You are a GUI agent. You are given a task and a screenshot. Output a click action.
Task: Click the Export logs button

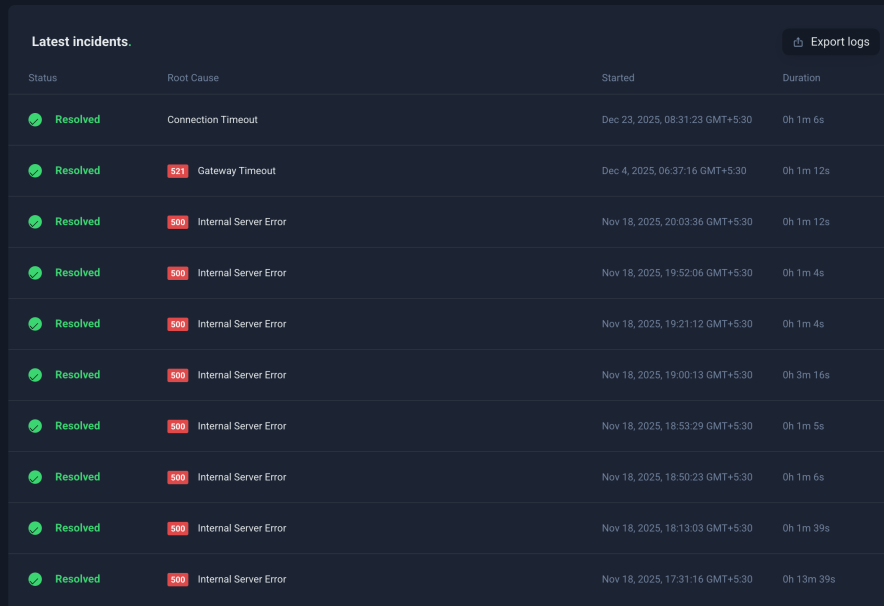pos(831,42)
